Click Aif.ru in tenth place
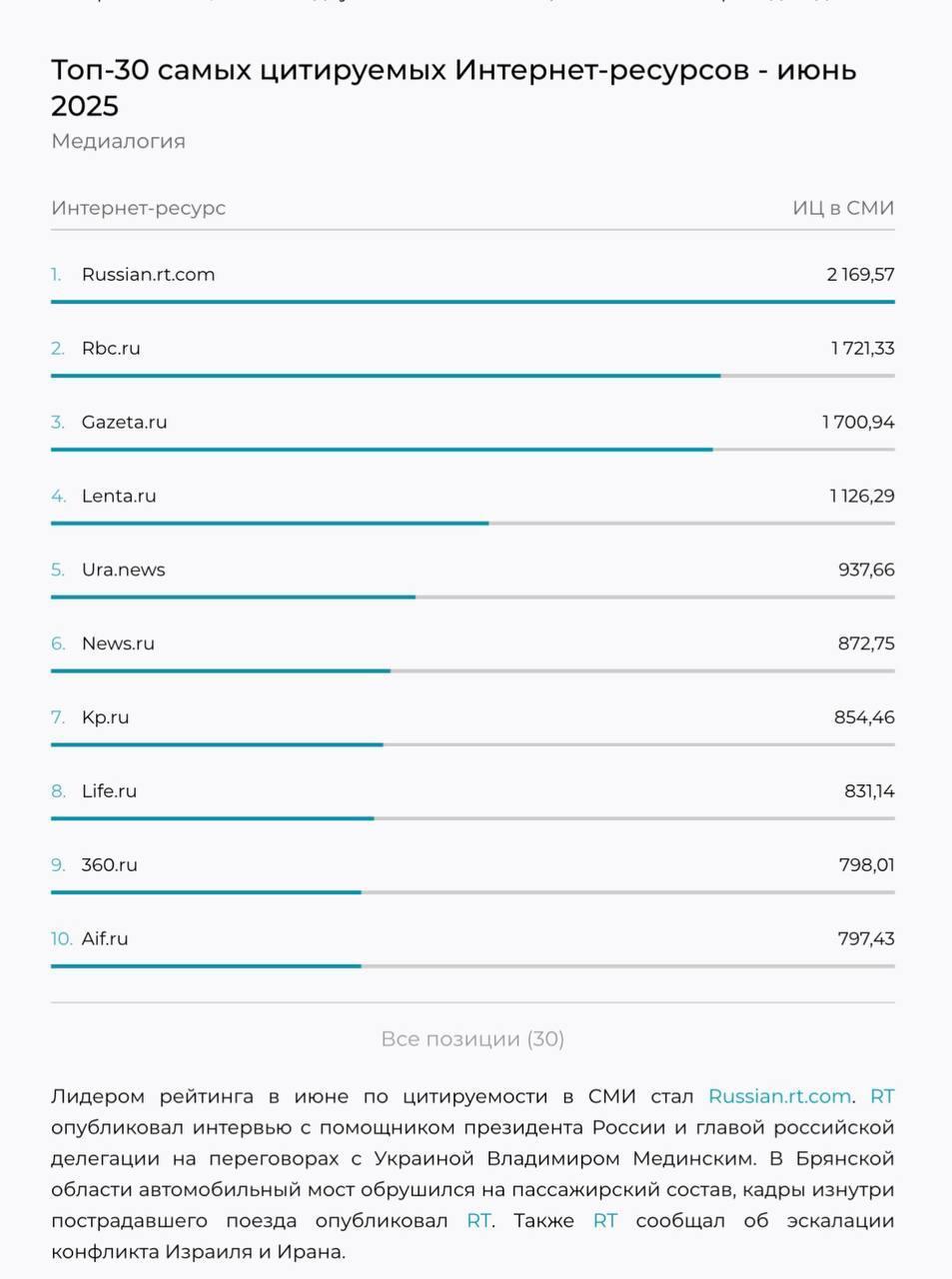The width and height of the screenshot is (952, 1279). pos(105,939)
